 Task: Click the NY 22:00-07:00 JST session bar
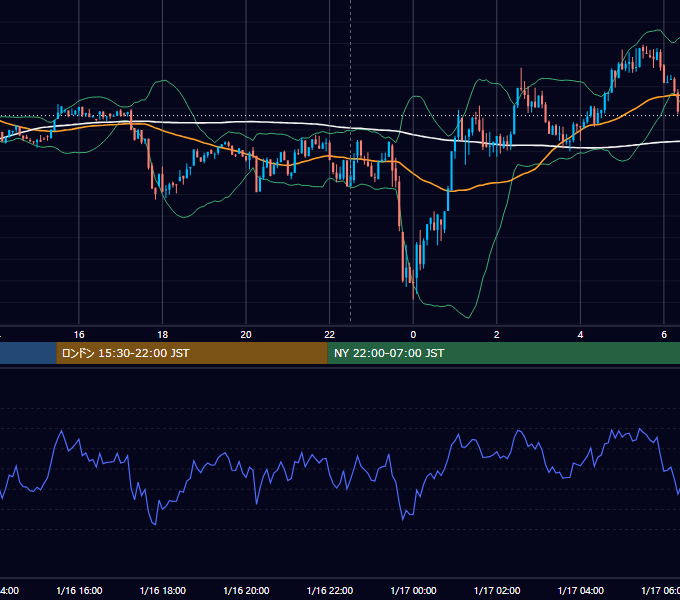503,353
